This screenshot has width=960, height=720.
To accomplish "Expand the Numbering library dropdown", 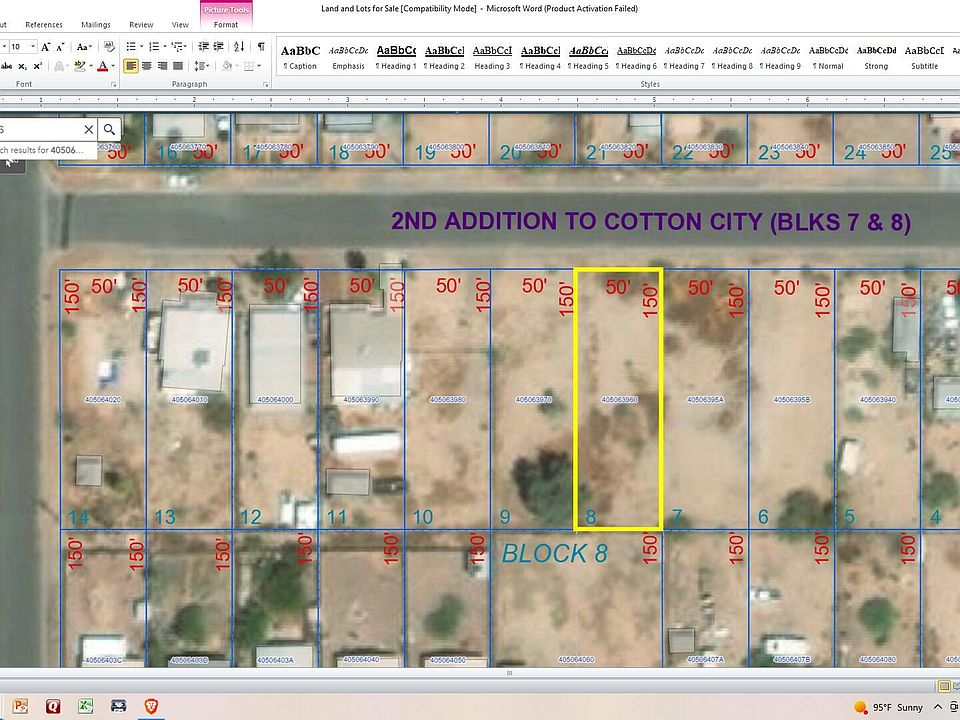I will point(165,47).
